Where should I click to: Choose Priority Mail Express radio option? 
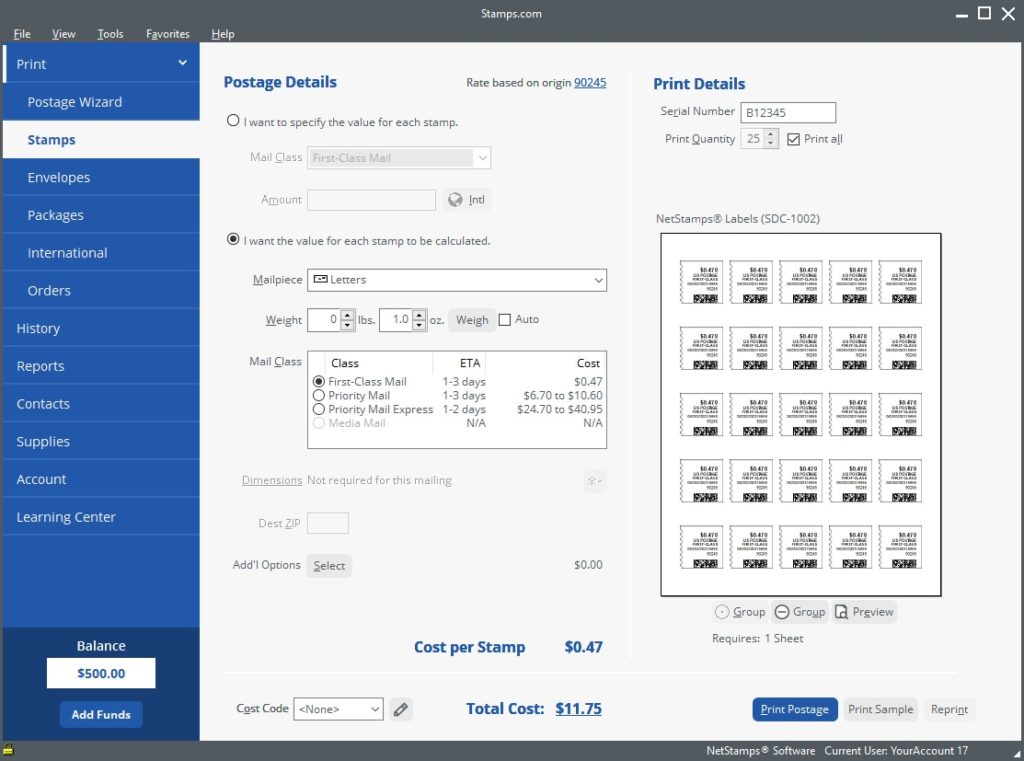tap(319, 409)
